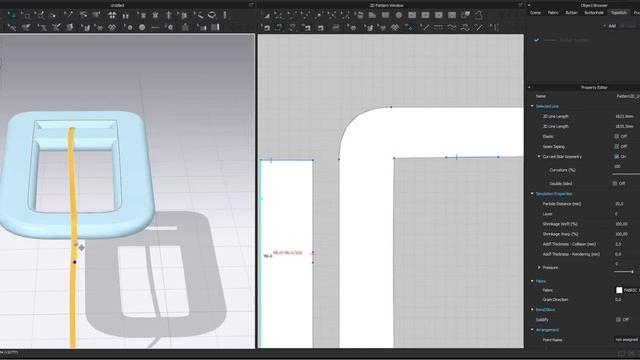Select the Buttonhole line tool in 3D toolbar
Image resolution: width=640 pixels, height=360 pixels.
click(155, 27)
